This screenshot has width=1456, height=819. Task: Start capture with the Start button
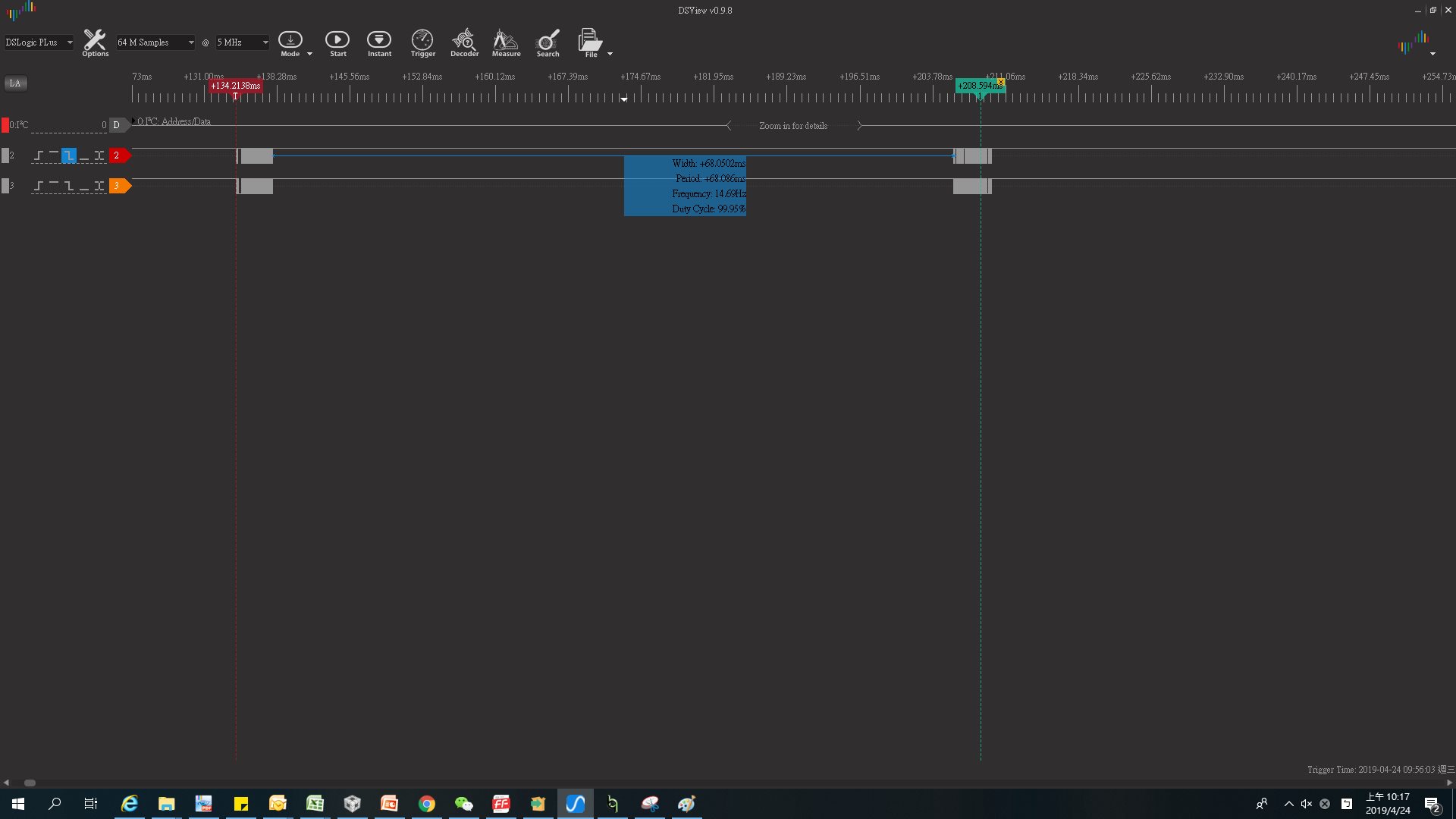(337, 43)
